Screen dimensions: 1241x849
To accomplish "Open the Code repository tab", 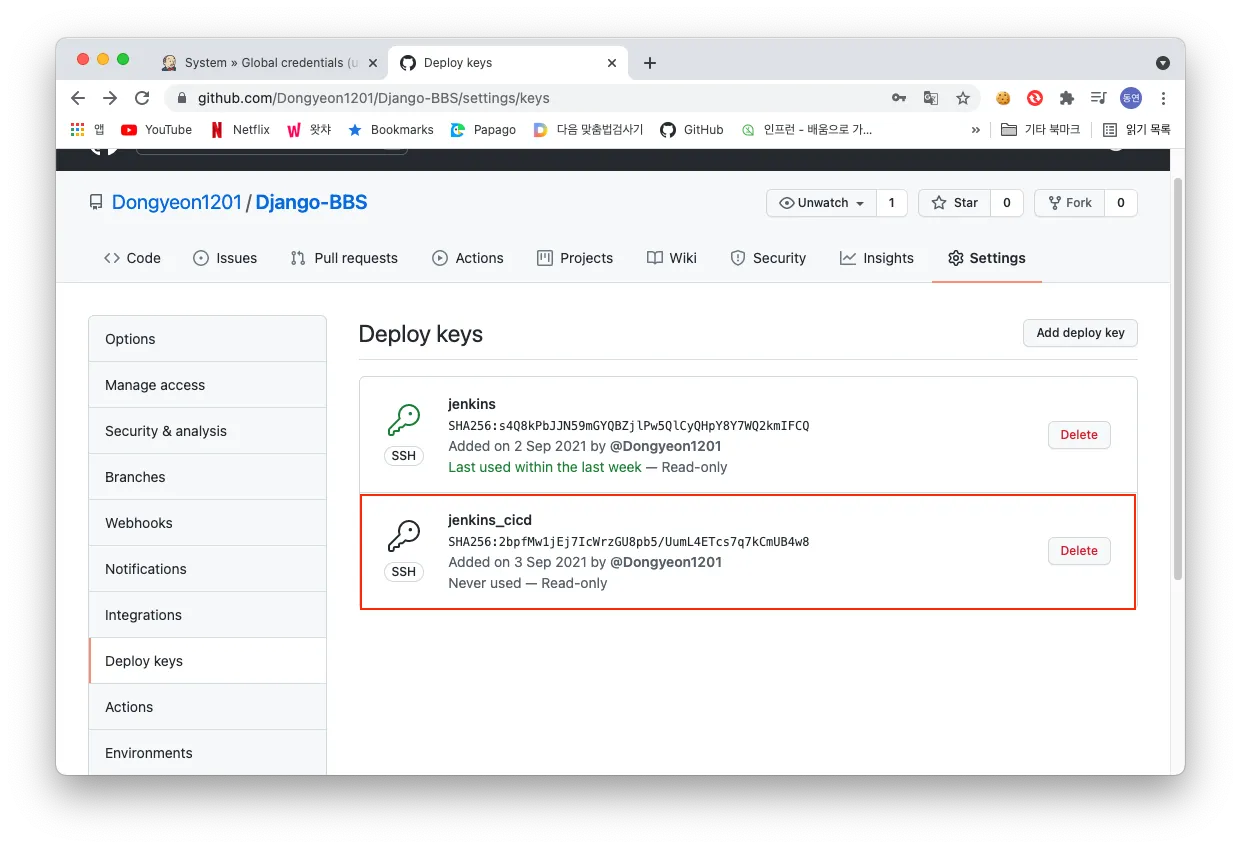I will [x=132, y=258].
